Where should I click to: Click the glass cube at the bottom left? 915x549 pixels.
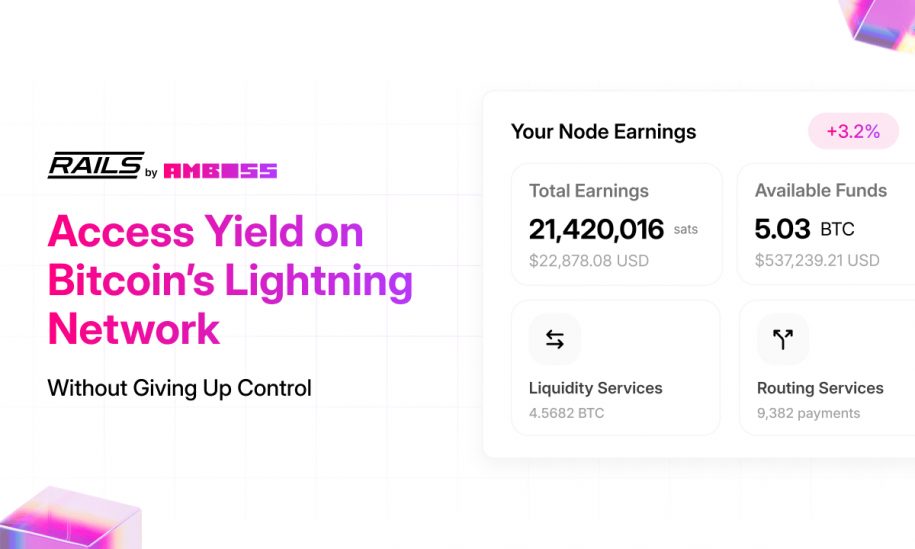pos(70,518)
